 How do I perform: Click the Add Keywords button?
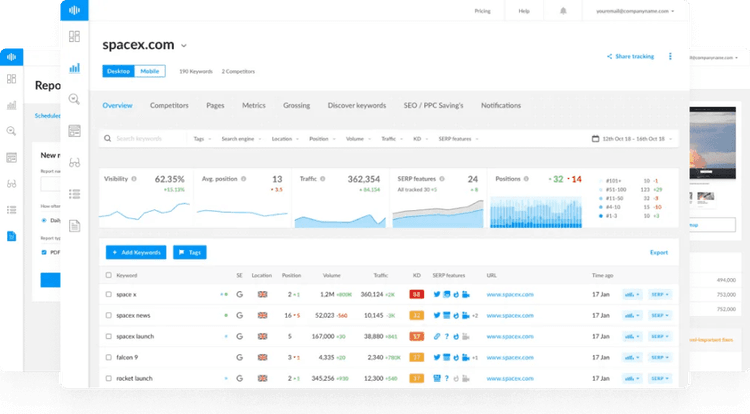[135, 253]
